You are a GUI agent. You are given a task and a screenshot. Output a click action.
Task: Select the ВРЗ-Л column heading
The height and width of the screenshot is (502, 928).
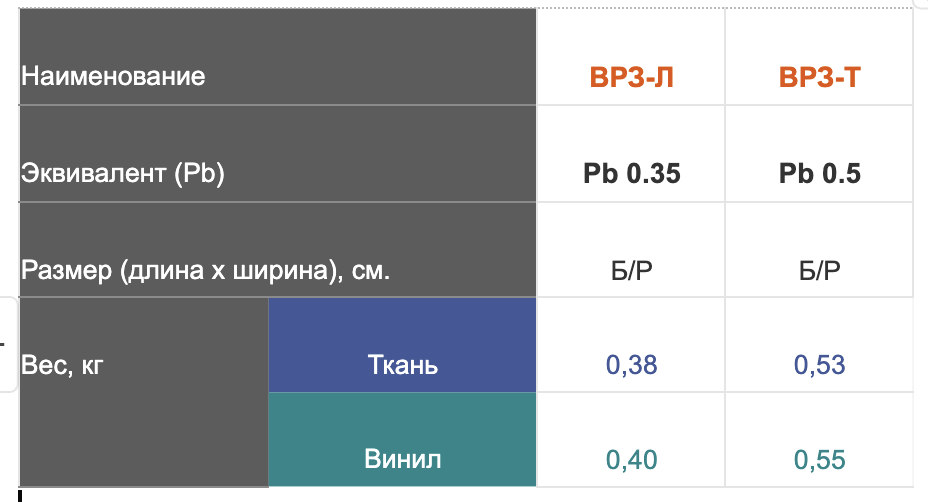(x=631, y=77)
